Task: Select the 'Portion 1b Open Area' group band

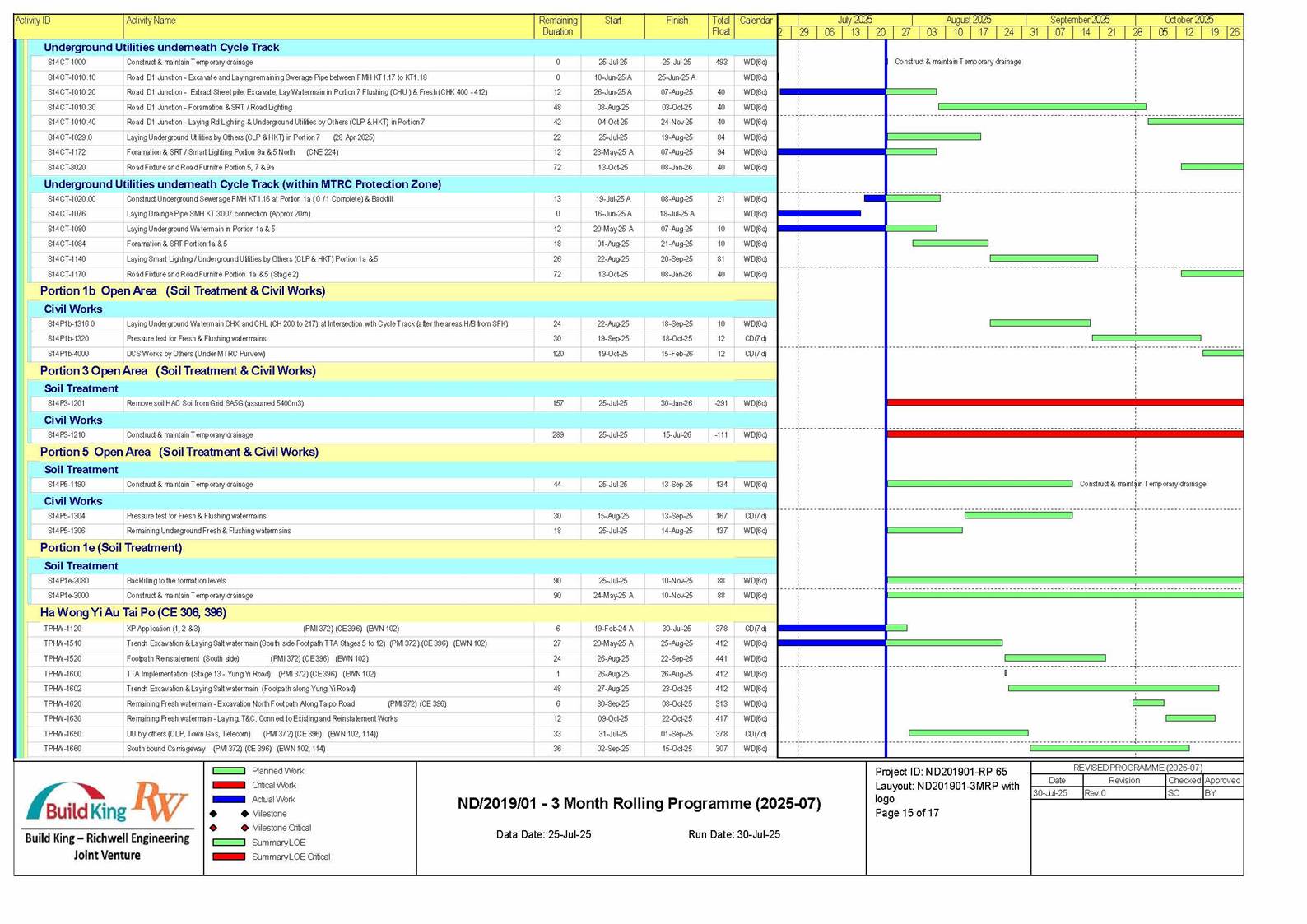Action: tap(401, 291)
